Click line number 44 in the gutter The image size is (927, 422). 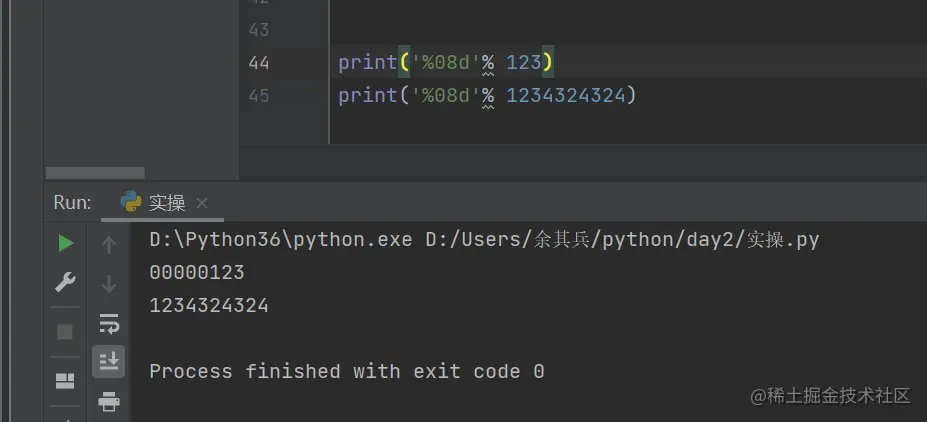tap(258, 63)
